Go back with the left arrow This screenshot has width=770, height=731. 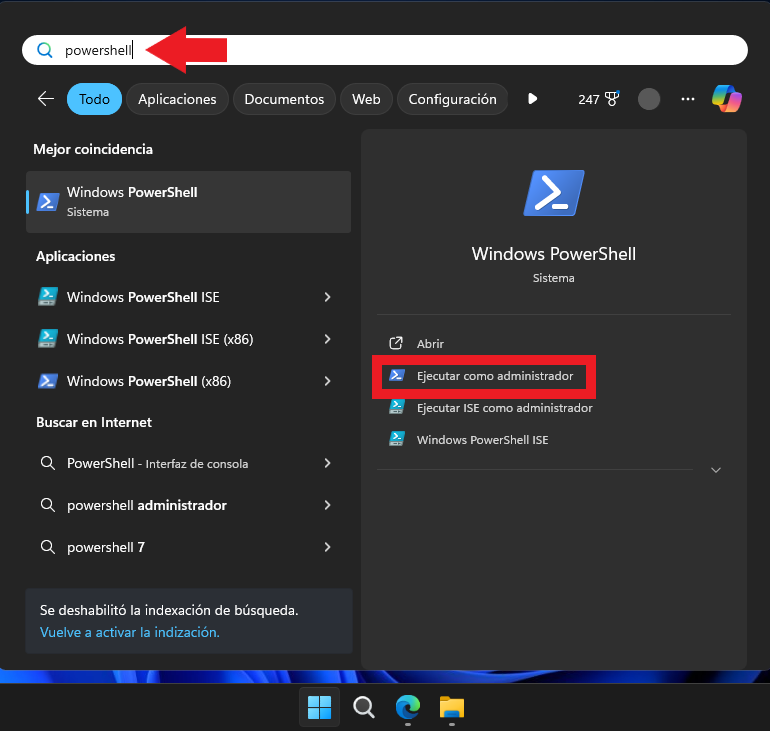46,99
